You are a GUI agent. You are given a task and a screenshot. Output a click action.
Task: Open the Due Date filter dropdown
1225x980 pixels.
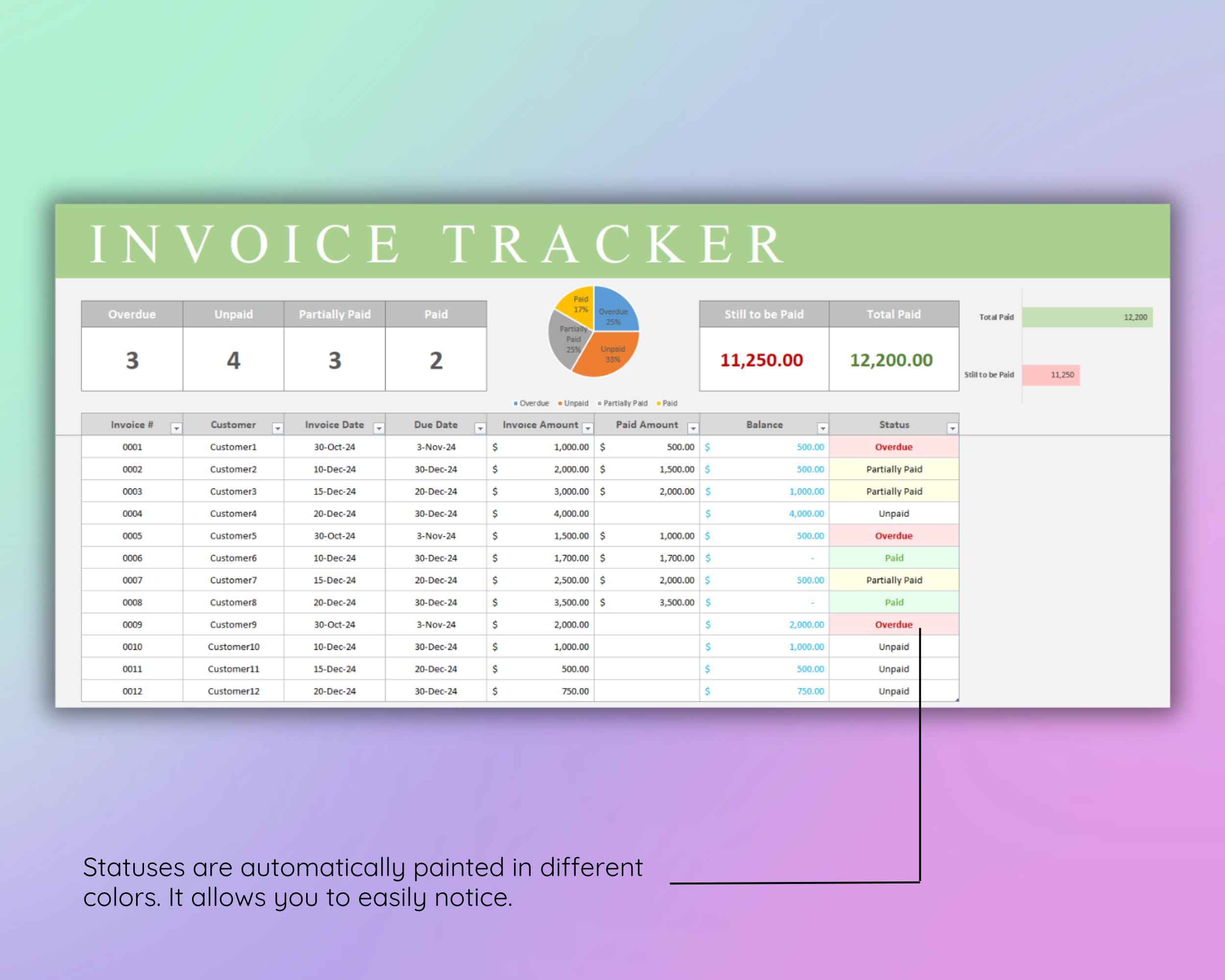(x=480, y=428)
